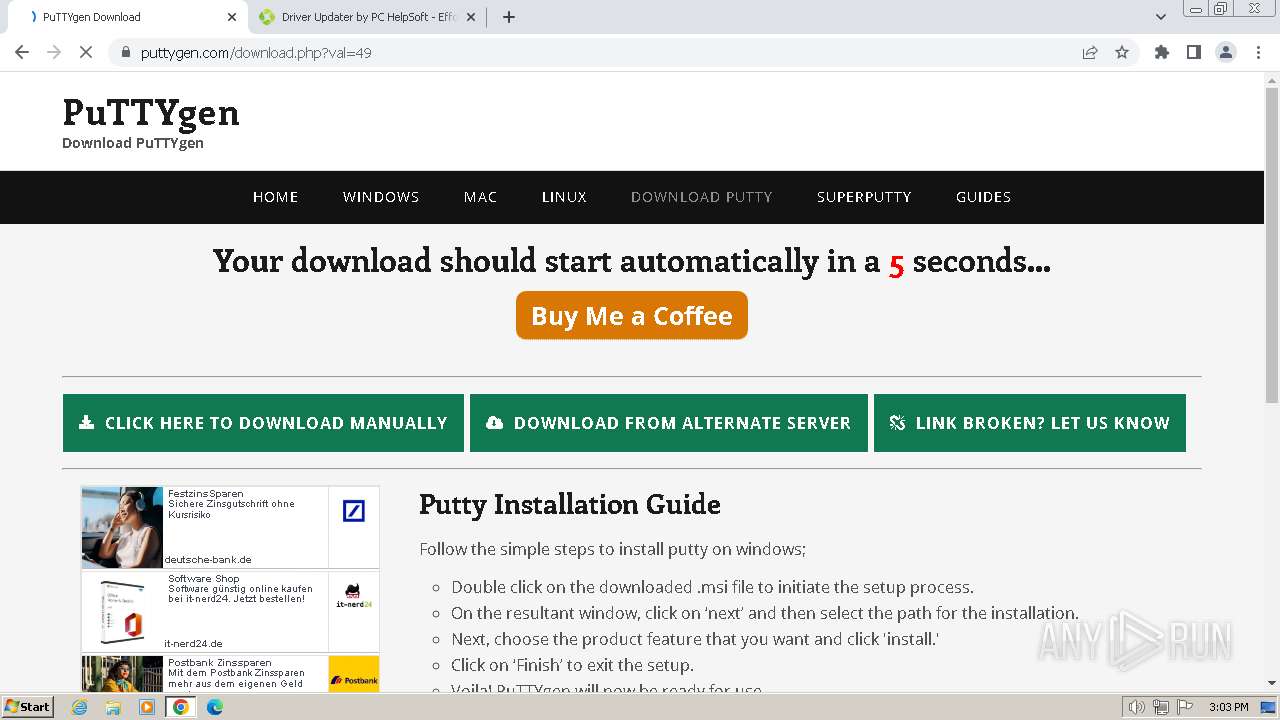This screenshot has height=720, width=1280.
Task: Click the page vertical scrollbar thumb
Action: pos(1272,245)
